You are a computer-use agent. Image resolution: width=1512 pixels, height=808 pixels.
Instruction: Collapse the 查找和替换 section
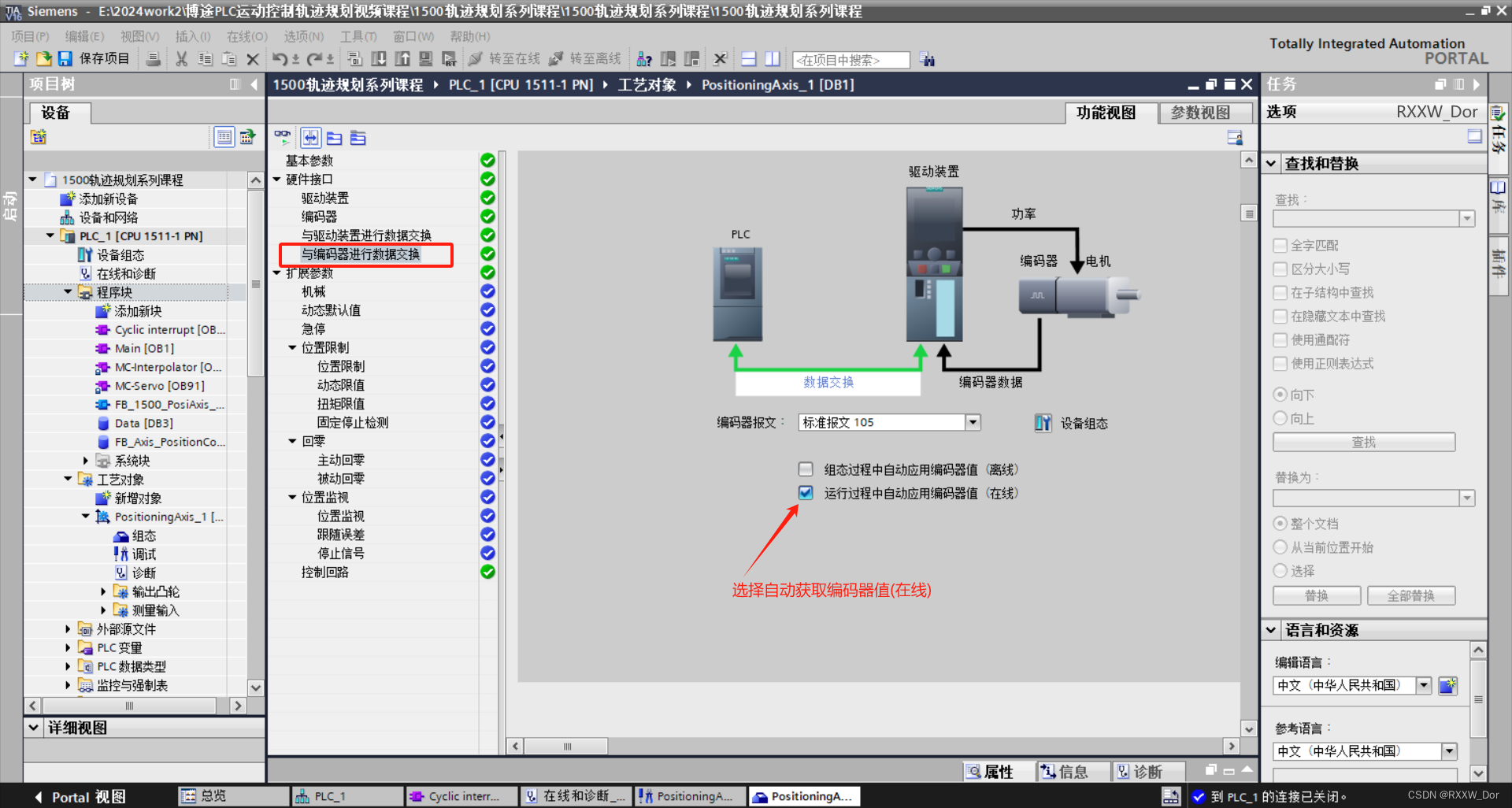click(1271, 164)
